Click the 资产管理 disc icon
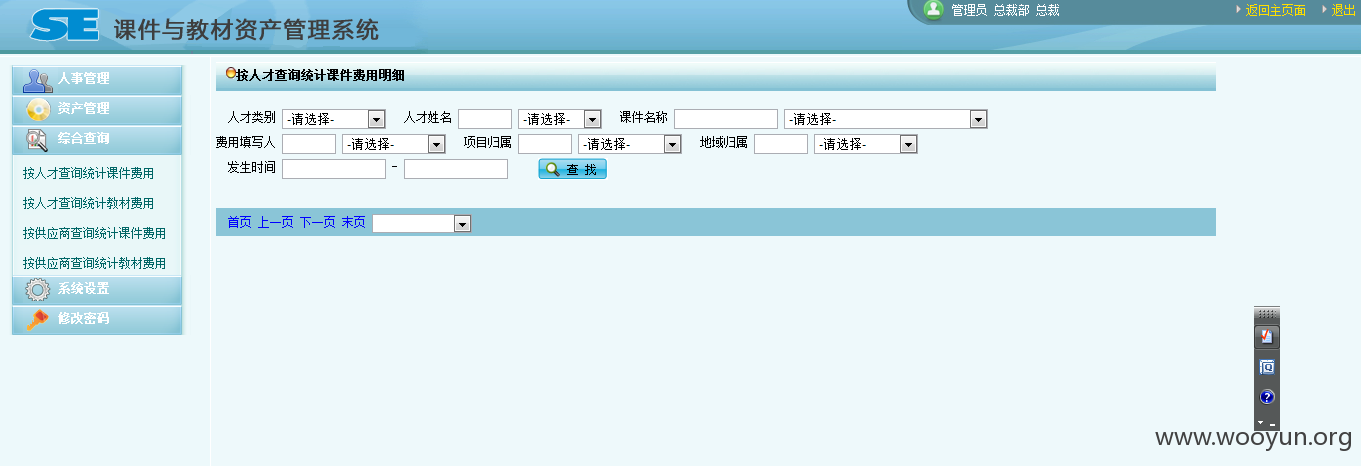 click(37, 110)
